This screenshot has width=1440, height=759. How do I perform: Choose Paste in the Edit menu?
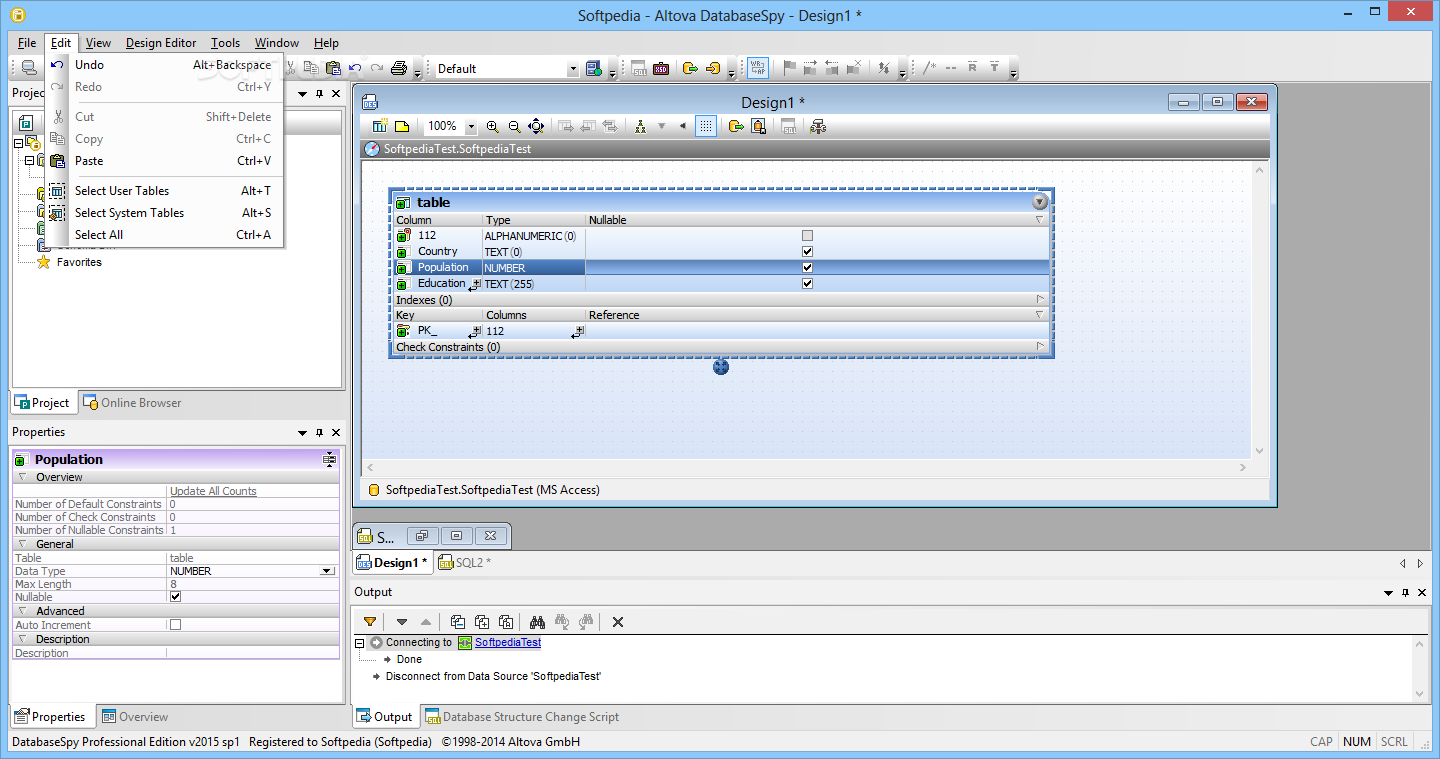click(x=165, y=161)
